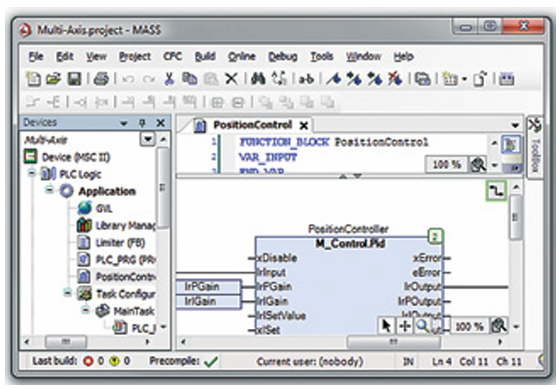This screenshot has width=559, height=389.
Task: Toggle the pin on the Devices panel
Action: [x=142, y=123]
